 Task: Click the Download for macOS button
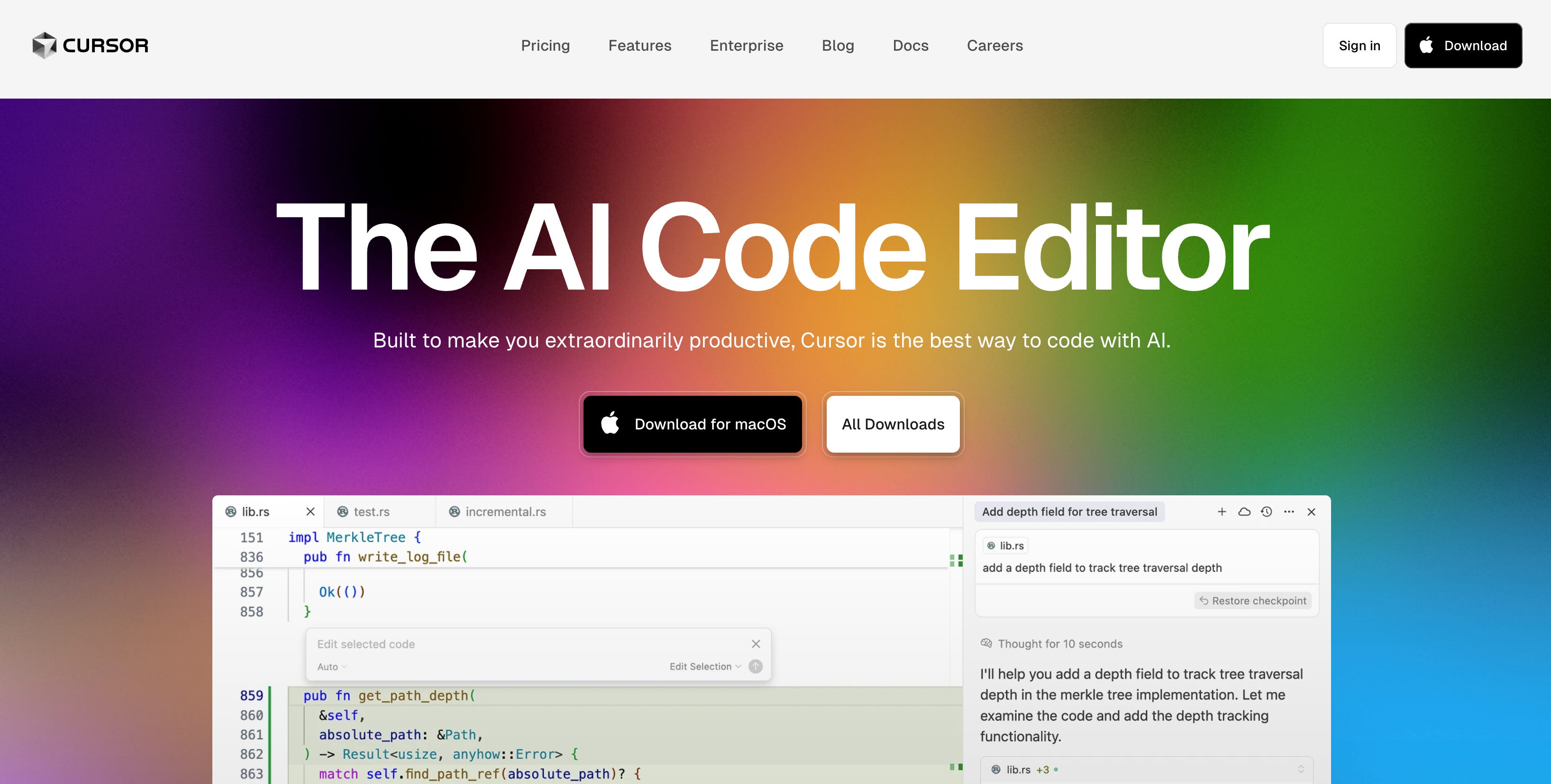point(693,425)
